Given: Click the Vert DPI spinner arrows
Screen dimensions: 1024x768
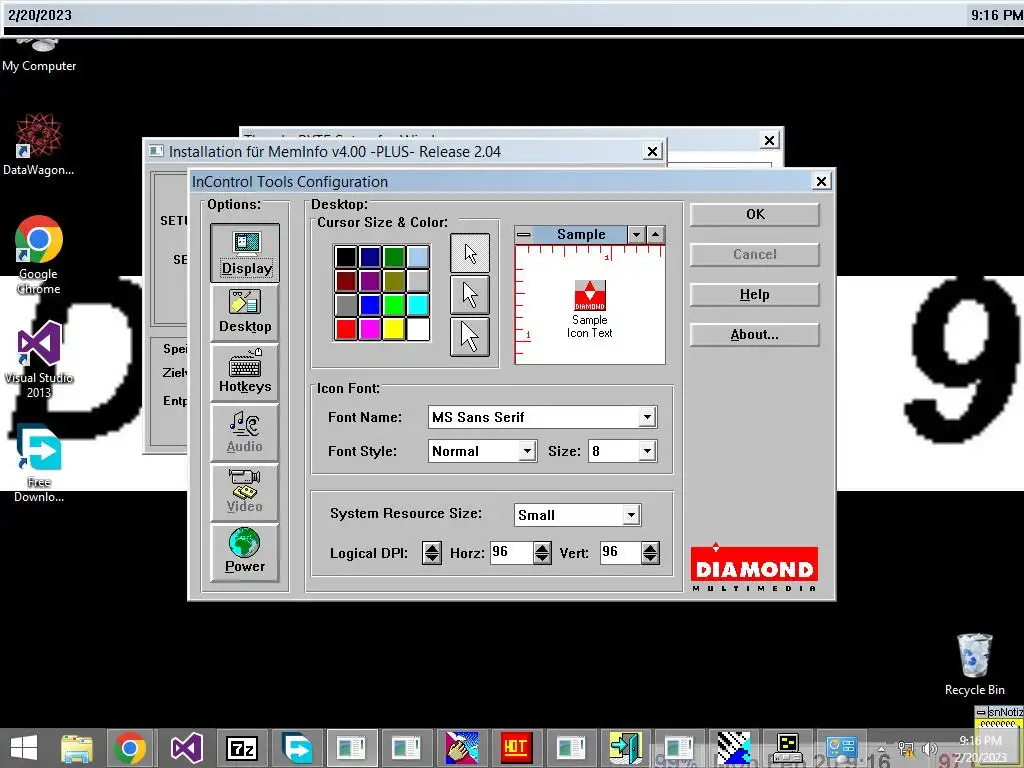Looking at the screenshot, I should point(650,553).
